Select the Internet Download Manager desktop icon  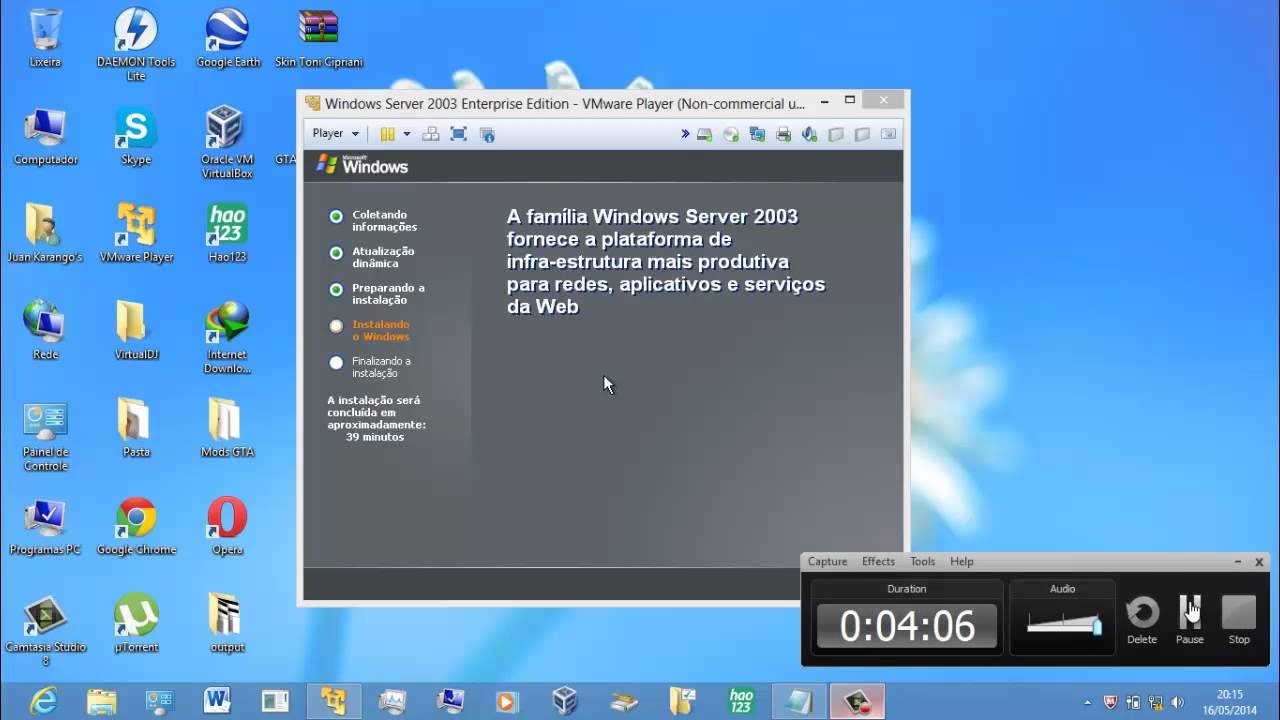pos(227,338)
